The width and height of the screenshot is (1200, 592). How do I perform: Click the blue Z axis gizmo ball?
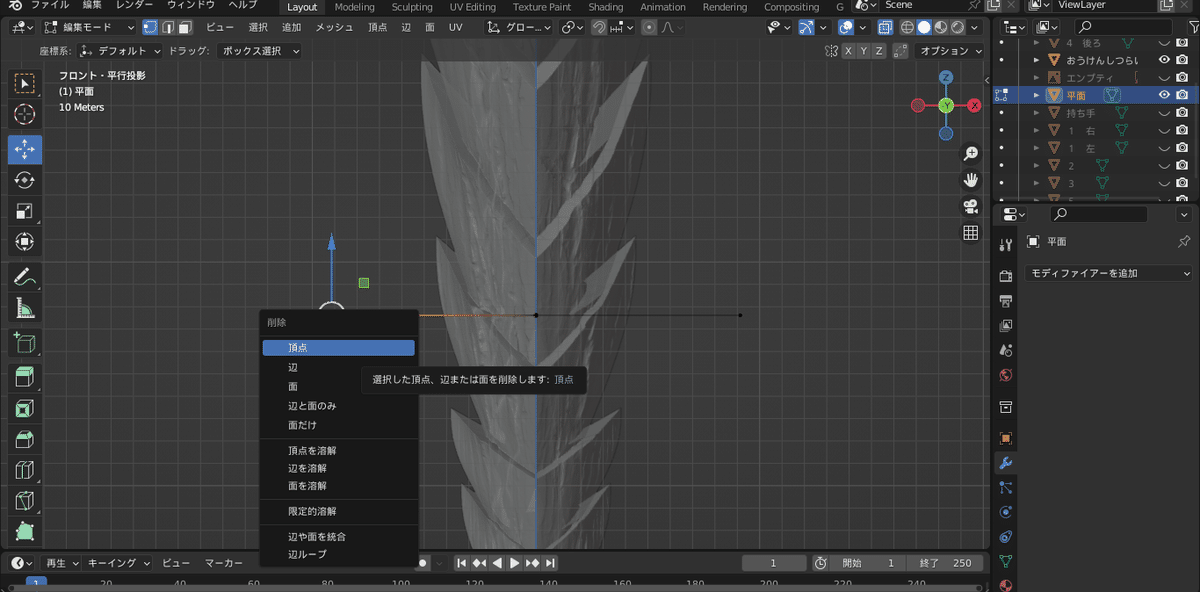pos(946,78)
